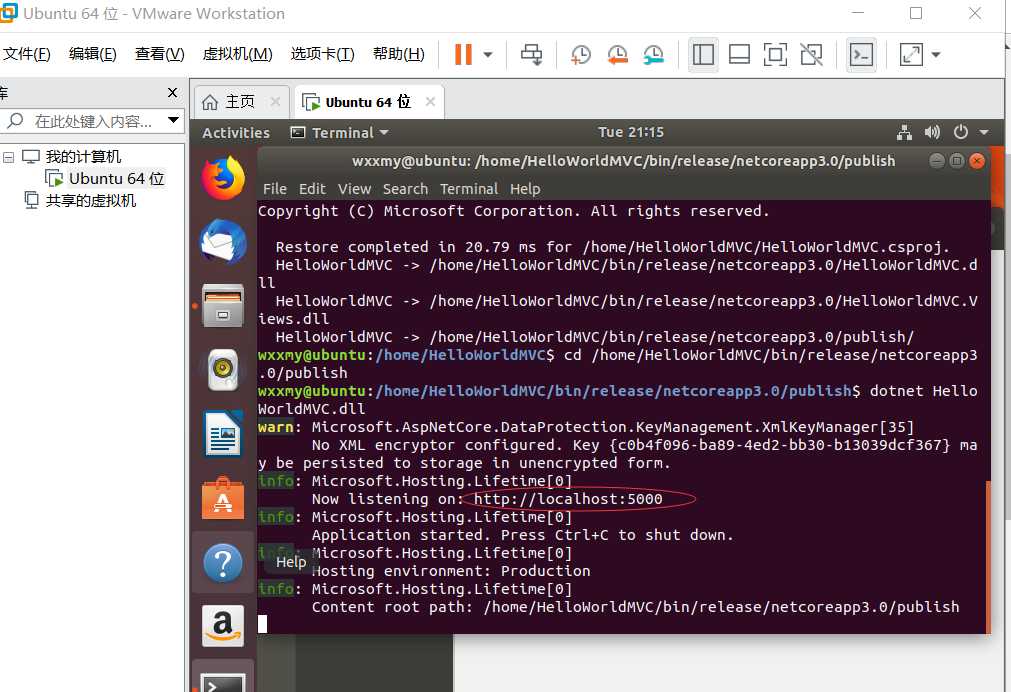Open Amazon from the Ubuntu dock
The height and width of the screenshot is (692, 1011).
pos(223,626)
